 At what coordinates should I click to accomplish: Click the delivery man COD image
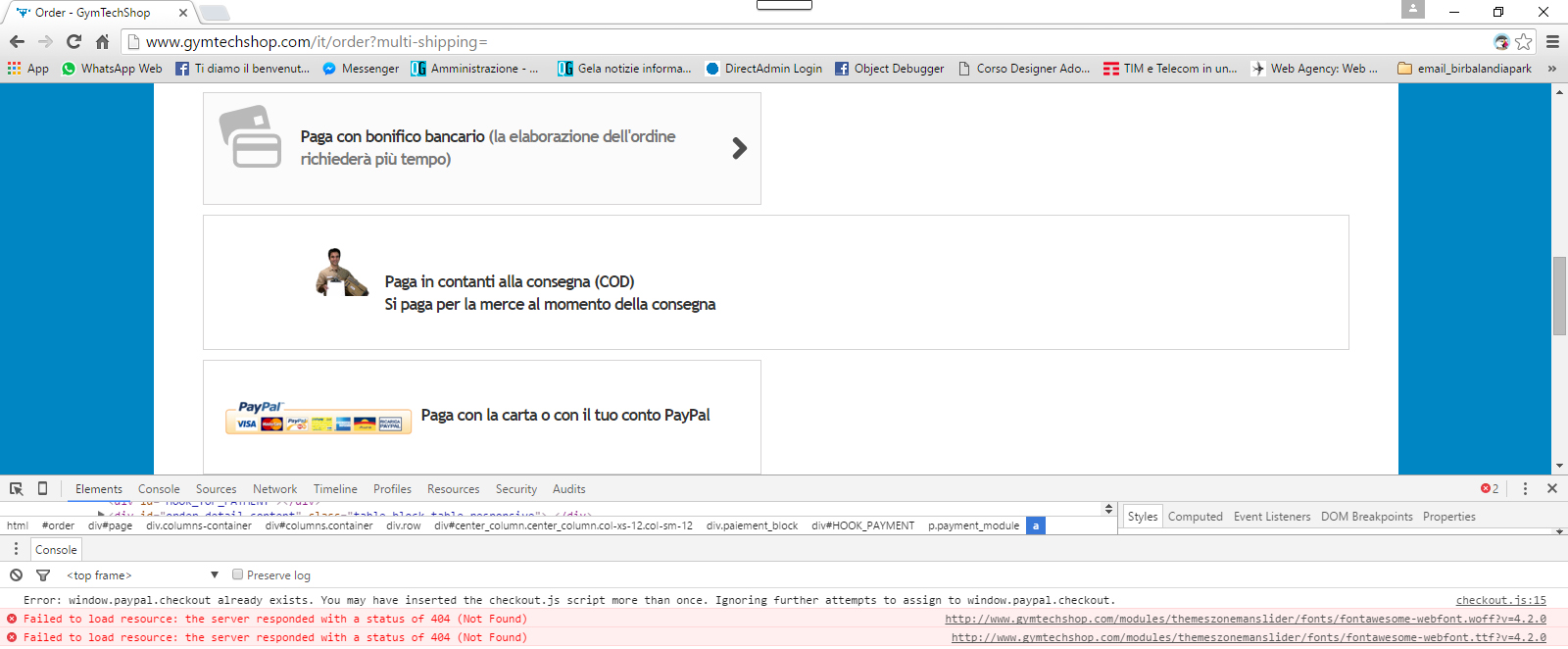click(x=342, y=272)
